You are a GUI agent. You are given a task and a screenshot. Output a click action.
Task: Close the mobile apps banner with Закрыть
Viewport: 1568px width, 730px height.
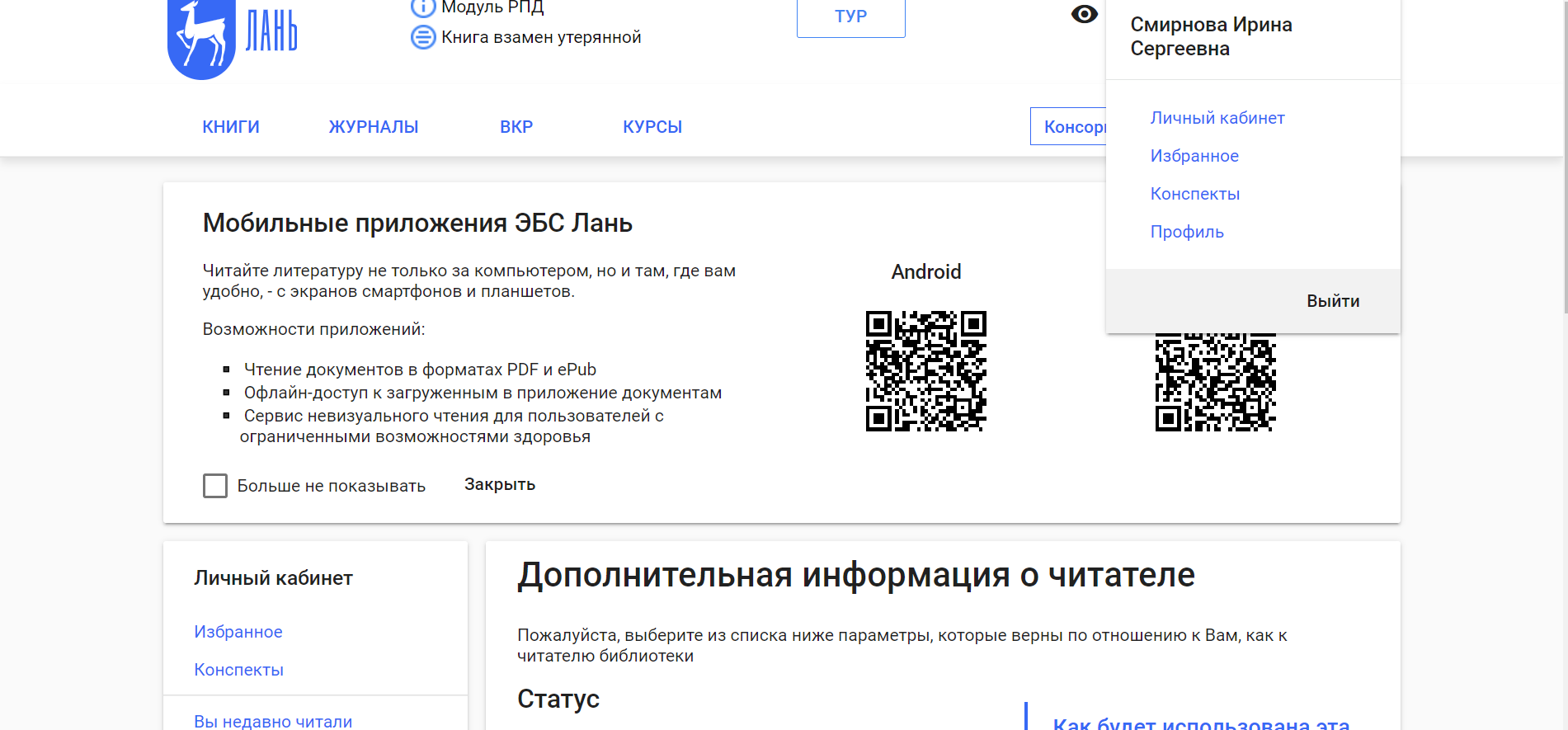[500, 484]
